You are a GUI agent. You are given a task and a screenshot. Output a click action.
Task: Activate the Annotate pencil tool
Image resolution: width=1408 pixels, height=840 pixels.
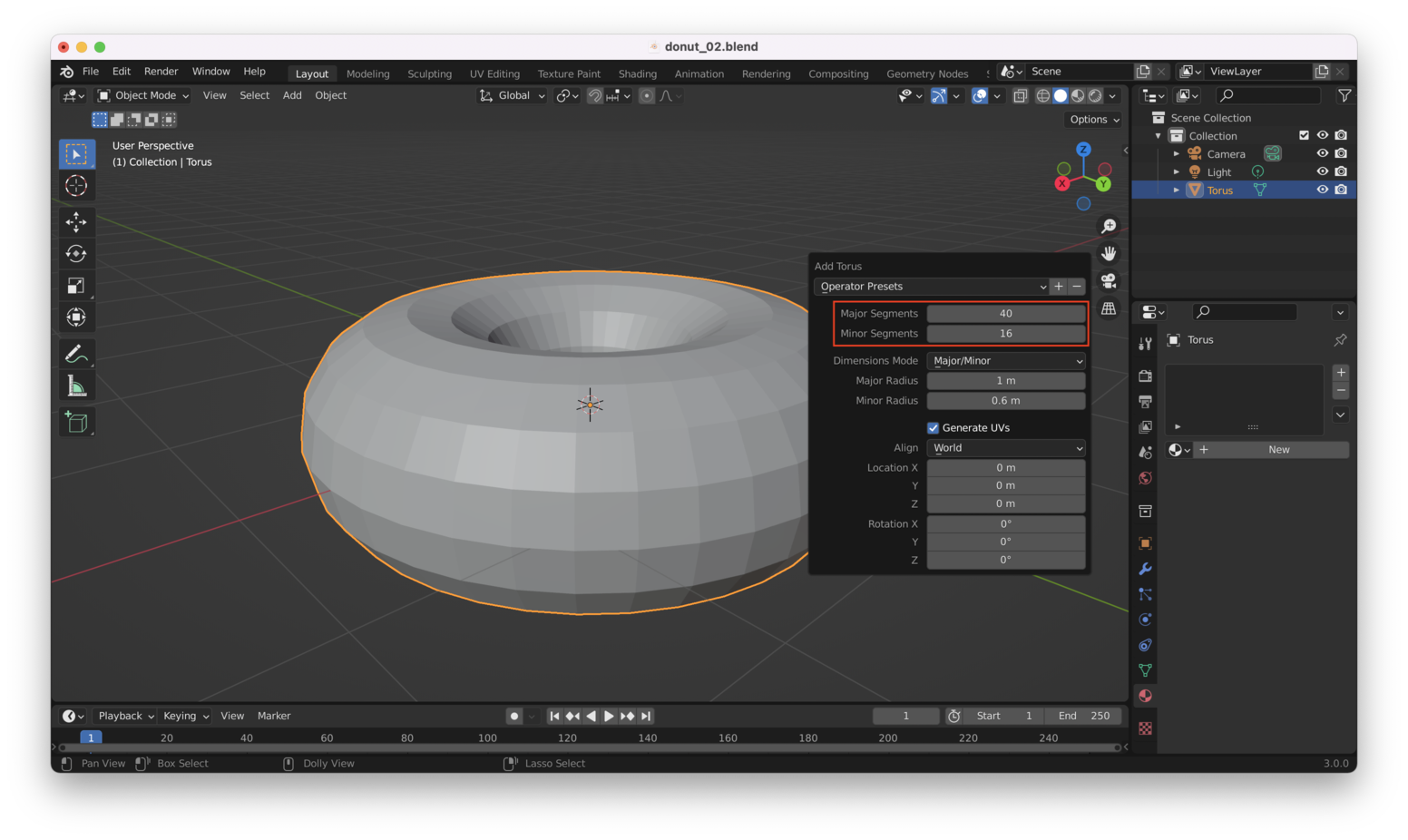pos(76,354)
